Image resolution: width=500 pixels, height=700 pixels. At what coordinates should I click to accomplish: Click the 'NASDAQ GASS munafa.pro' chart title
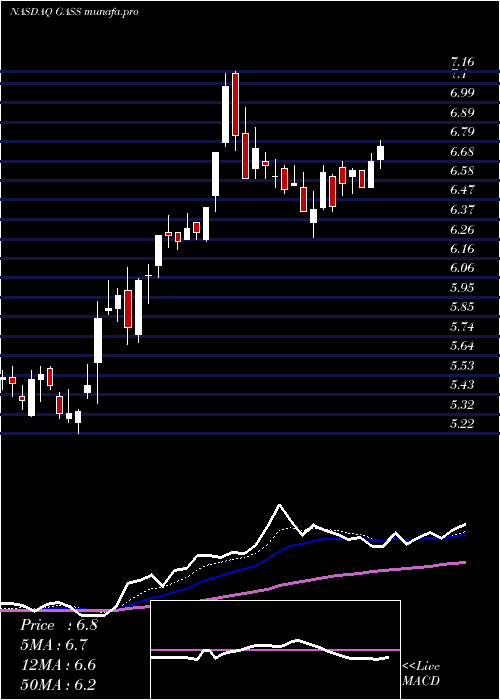(74, 12)
